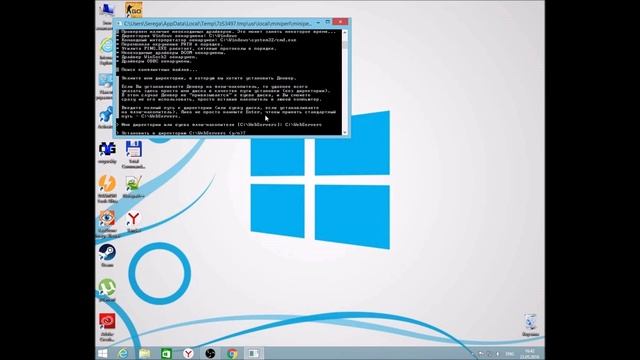This screenshot has width=640, height=360.
Task: Maximize the console installer window
Action: click(328, 22)
